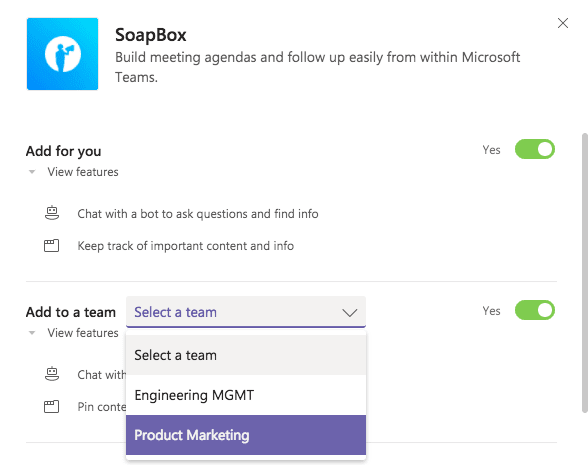Open the Select a team dropdown
The image size is (588, 465).
click(x=246, y=312)
